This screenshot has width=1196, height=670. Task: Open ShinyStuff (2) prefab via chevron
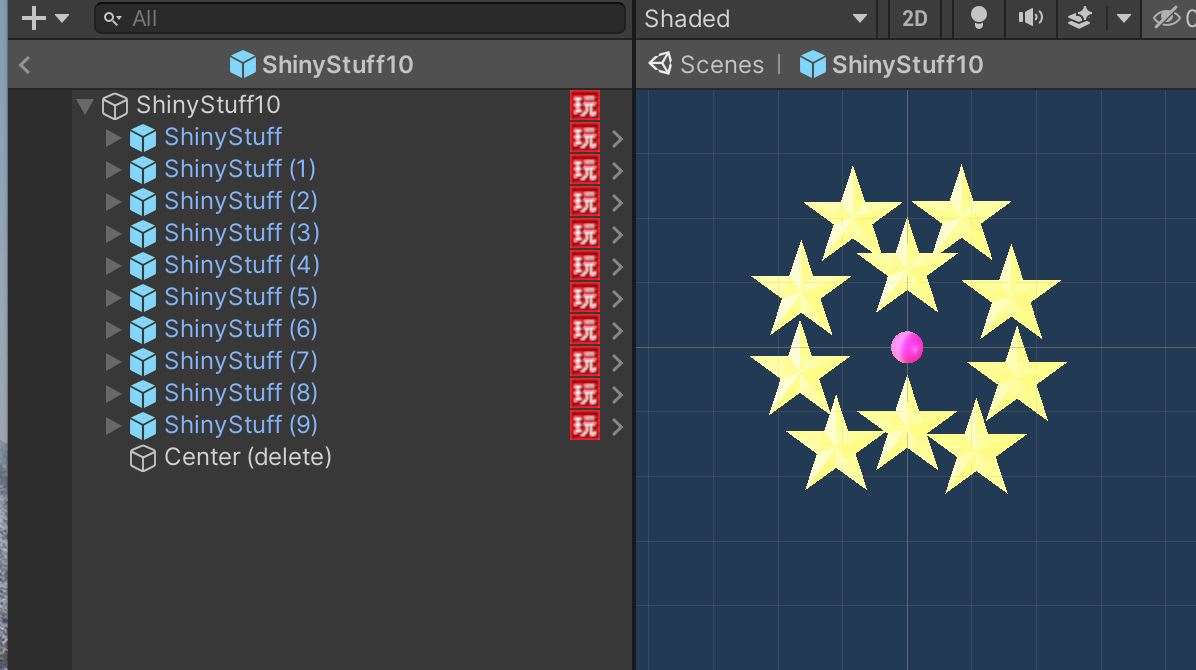(618, 203)
